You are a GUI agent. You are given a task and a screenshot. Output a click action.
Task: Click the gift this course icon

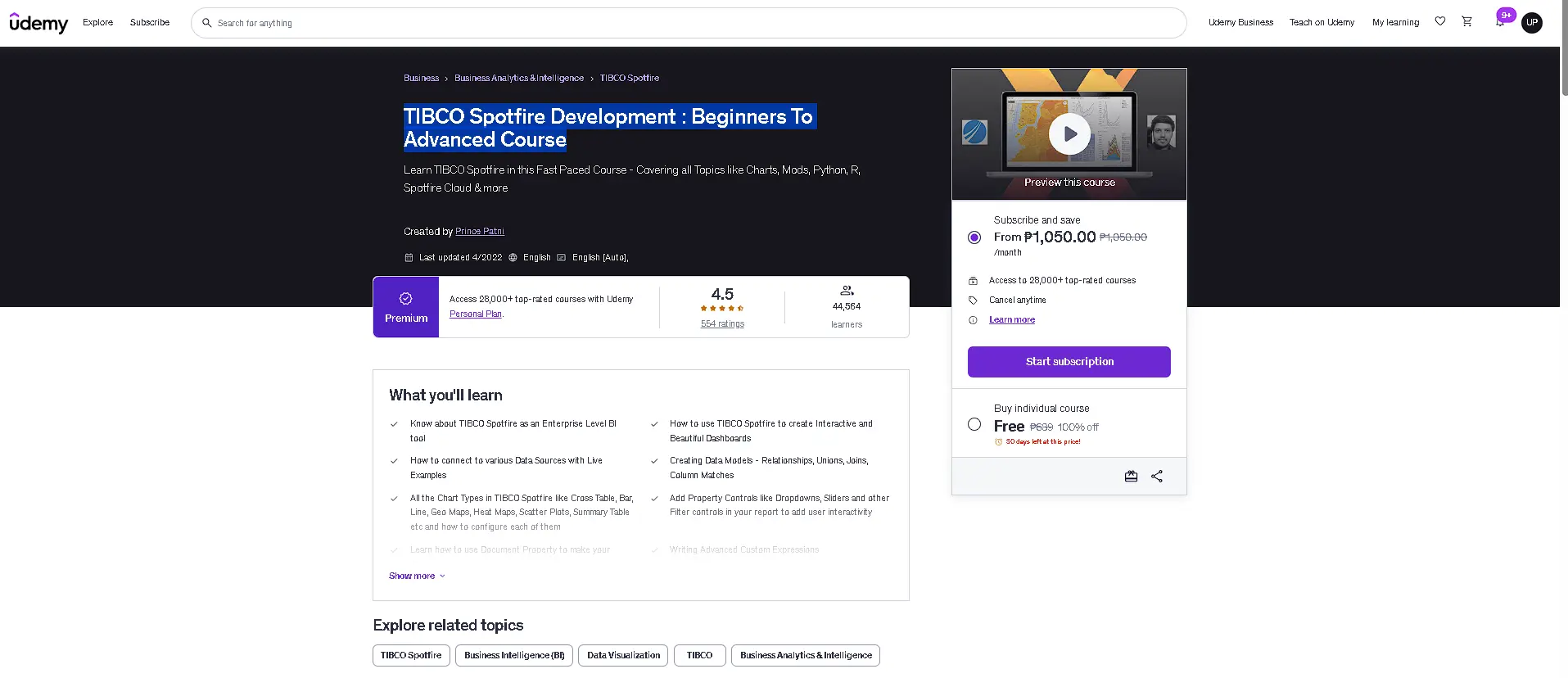[x=1131, y=476]
